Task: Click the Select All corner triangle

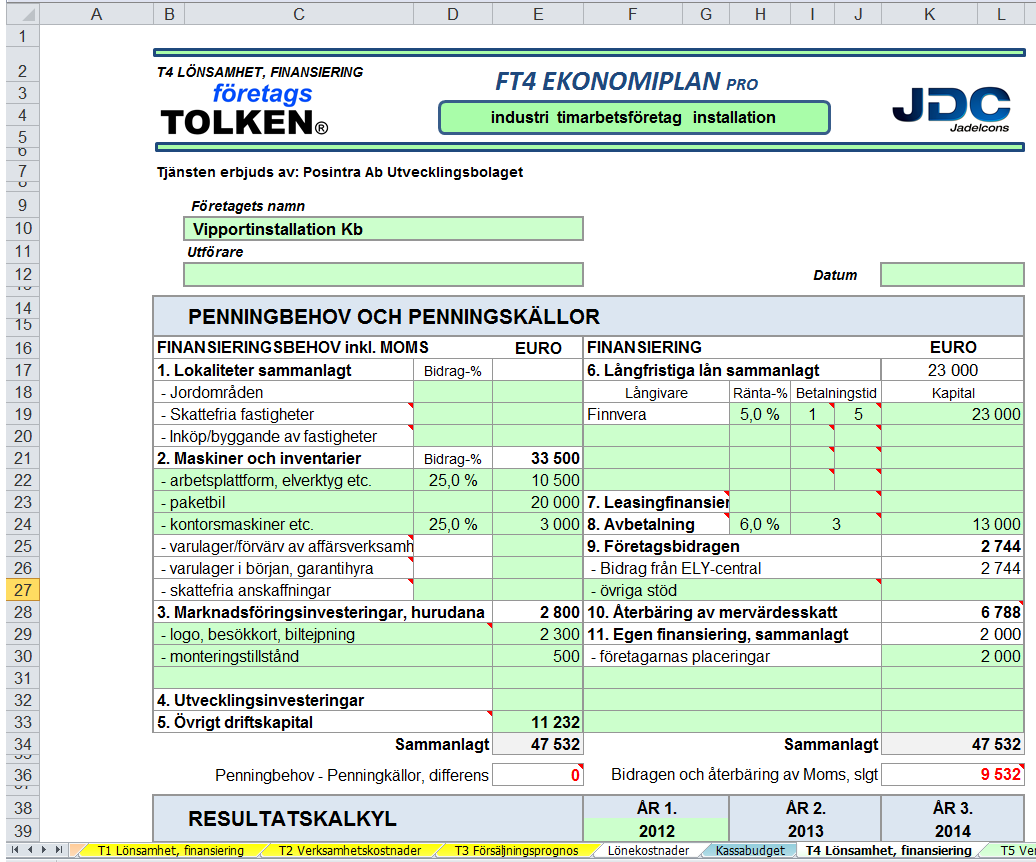Action: coord(23,14)
